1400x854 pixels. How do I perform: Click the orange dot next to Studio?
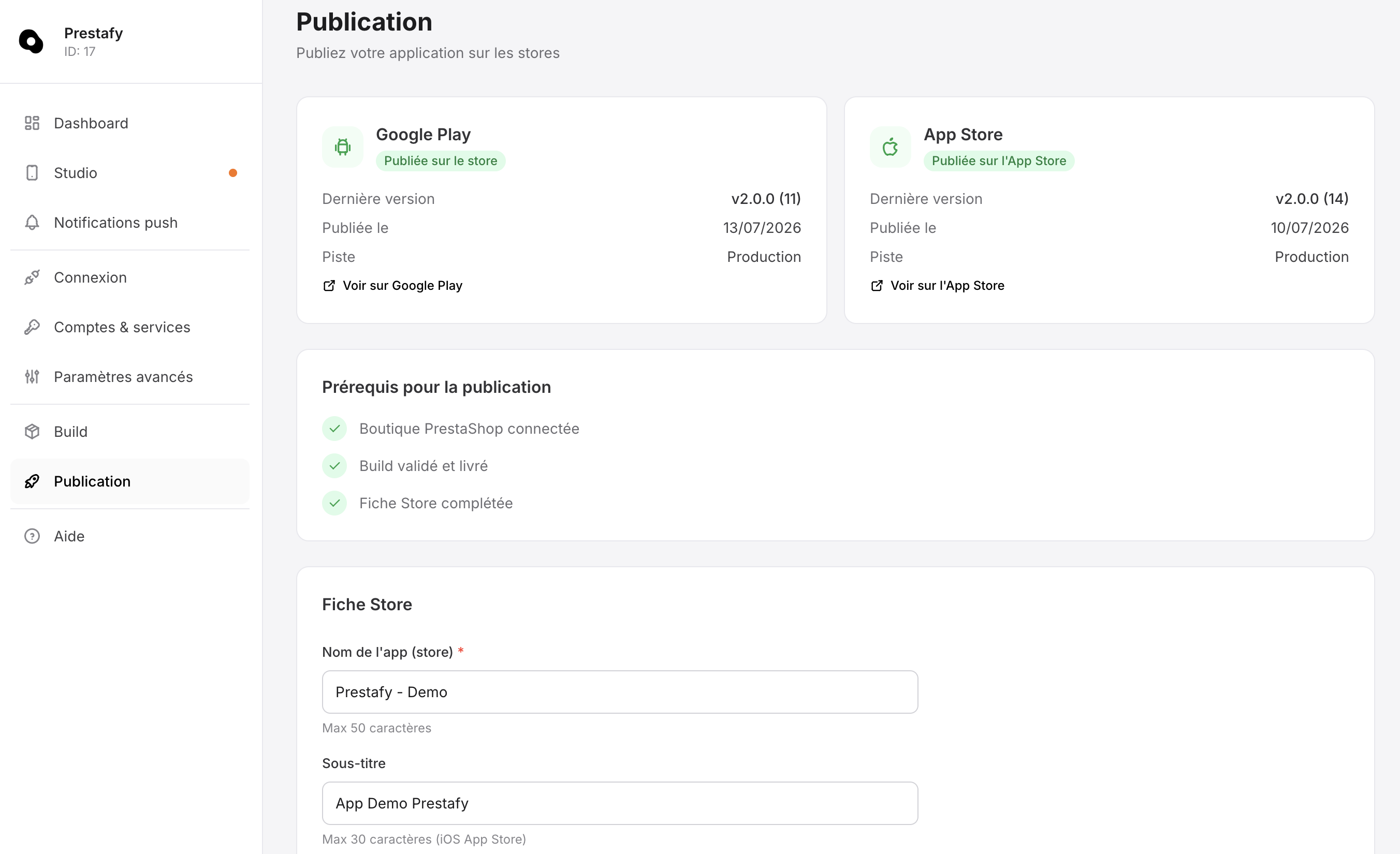(233, 173)
